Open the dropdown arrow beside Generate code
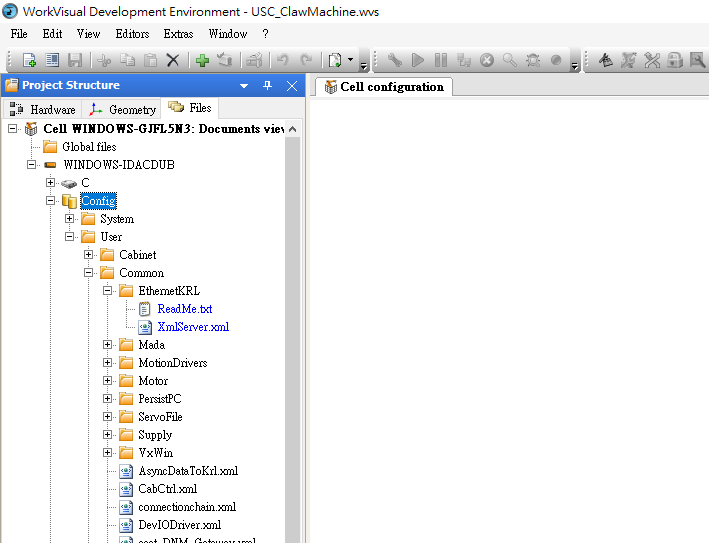 pos(350,59)
